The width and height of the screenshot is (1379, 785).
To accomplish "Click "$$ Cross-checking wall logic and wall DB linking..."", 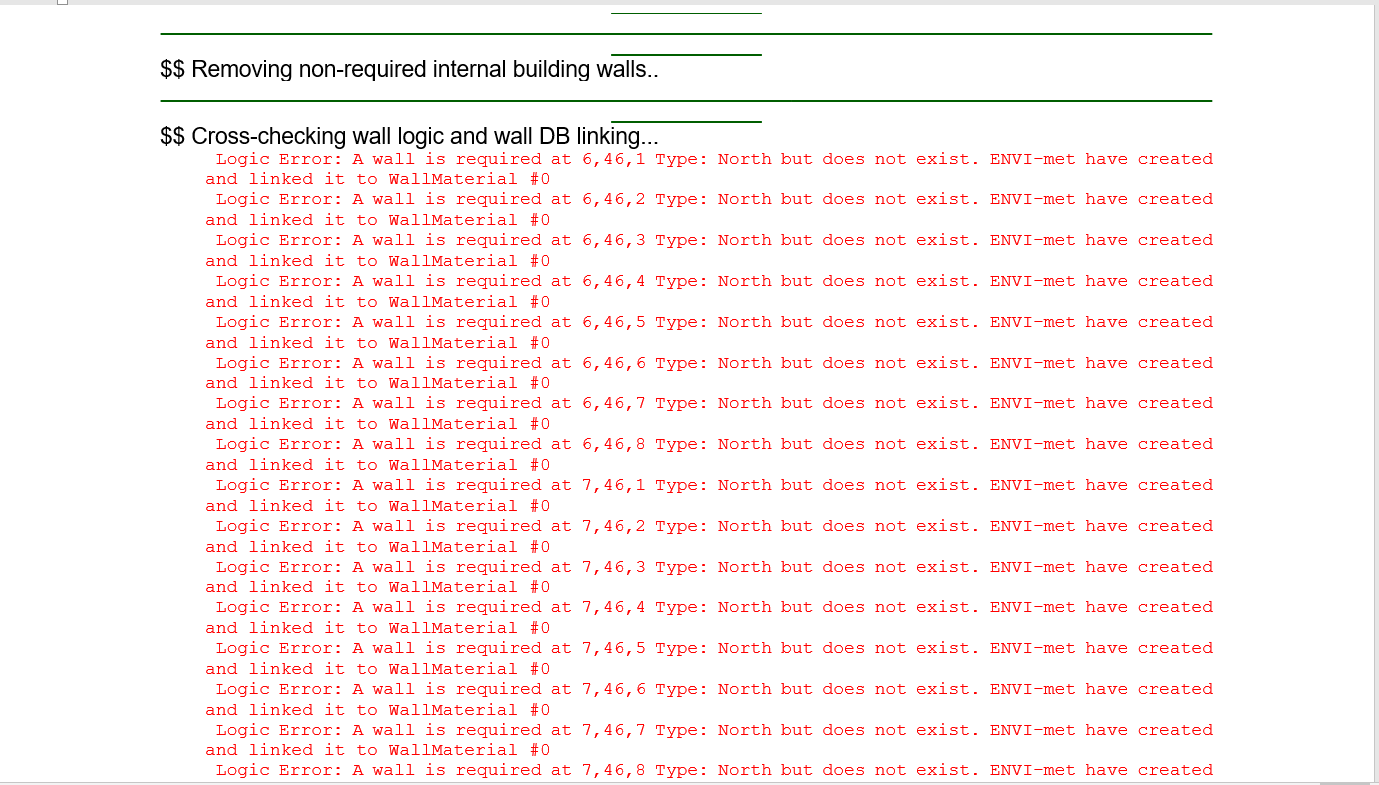I will 409,136.
